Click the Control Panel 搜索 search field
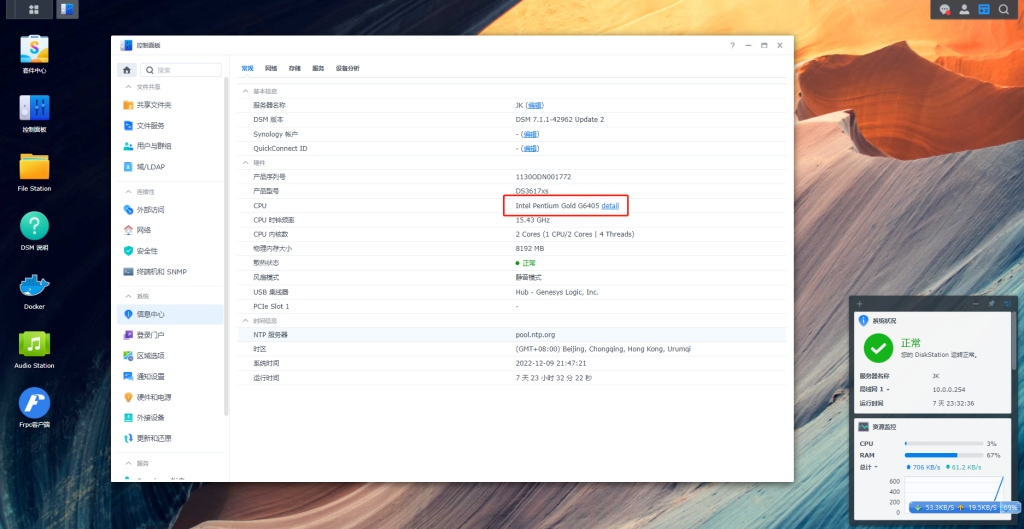The width and height of the screenshot is (1024, 529). pyautogui.click(x=181, y=70)
